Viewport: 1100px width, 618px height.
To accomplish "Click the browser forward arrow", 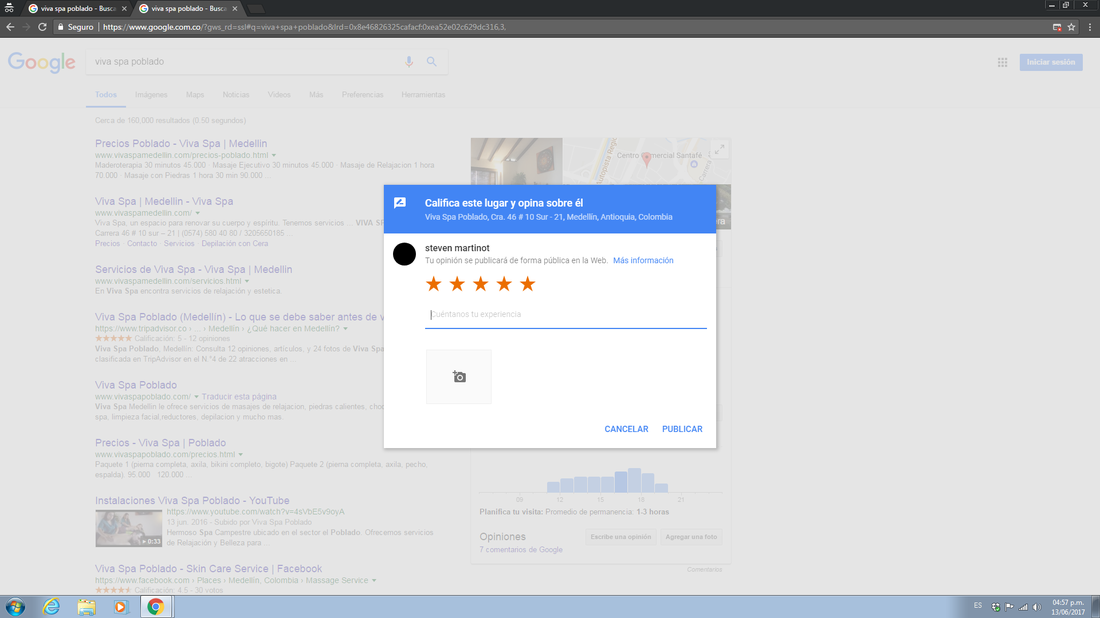I will coord(26,27).
